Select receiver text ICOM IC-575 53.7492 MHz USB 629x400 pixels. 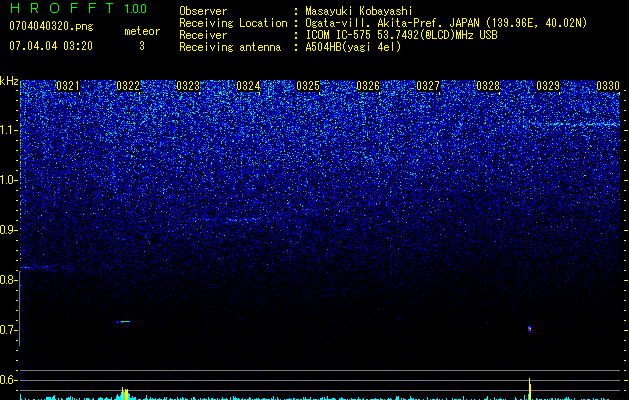(x=401, y=35)
